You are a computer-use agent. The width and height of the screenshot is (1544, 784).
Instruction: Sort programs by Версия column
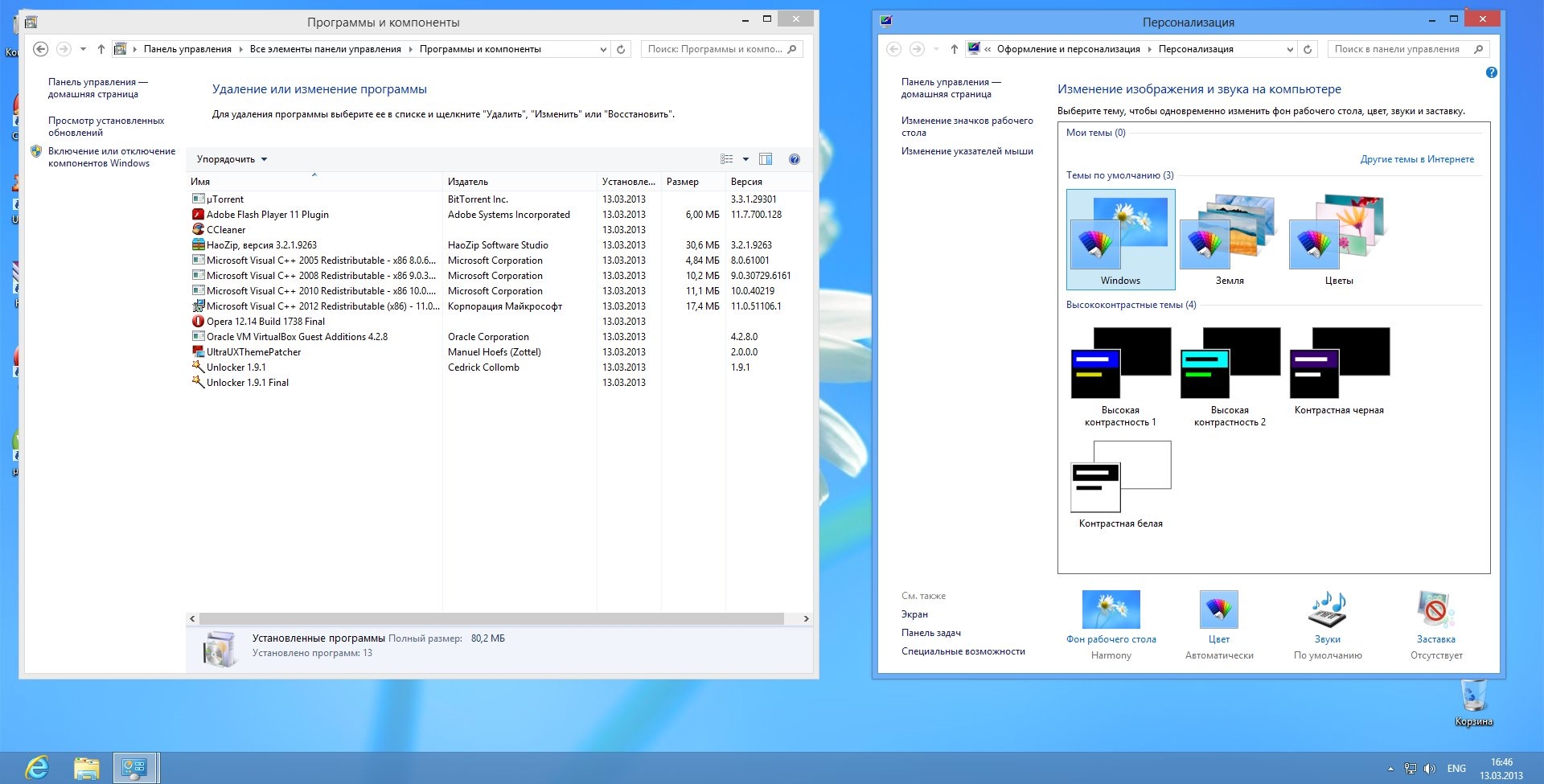click(768, 181)
